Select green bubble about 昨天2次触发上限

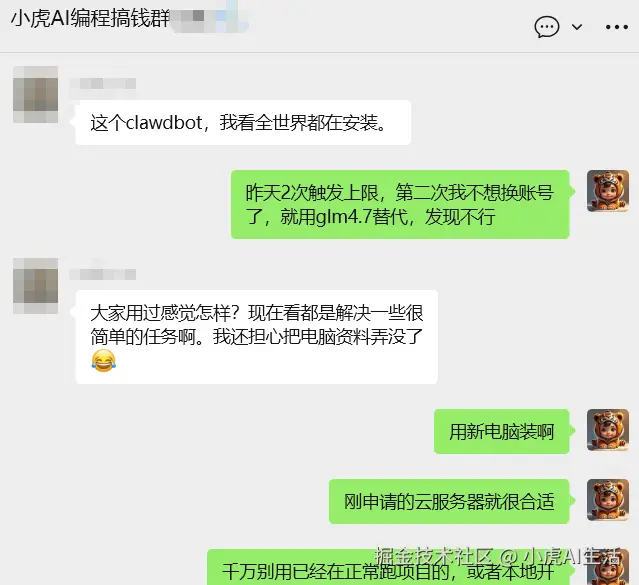pyautogui.click(x=400, y=204)
